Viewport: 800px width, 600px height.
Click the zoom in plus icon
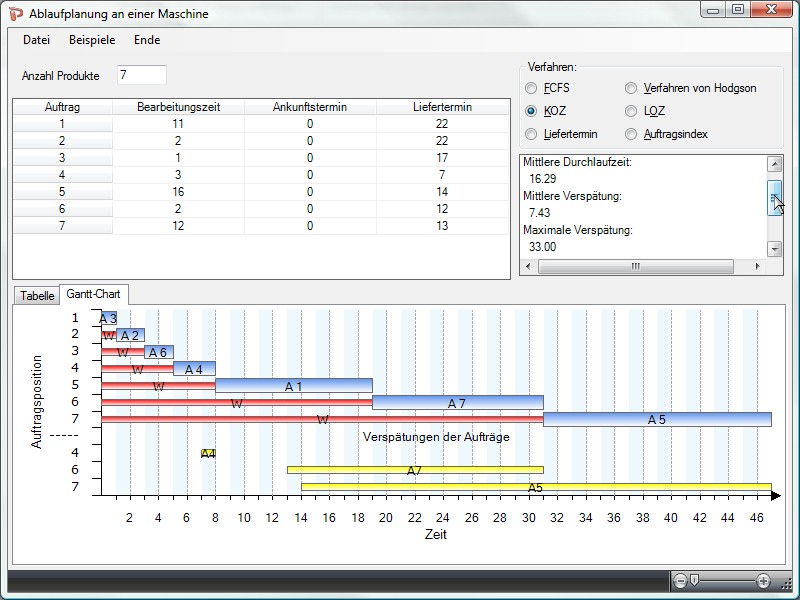764,580
